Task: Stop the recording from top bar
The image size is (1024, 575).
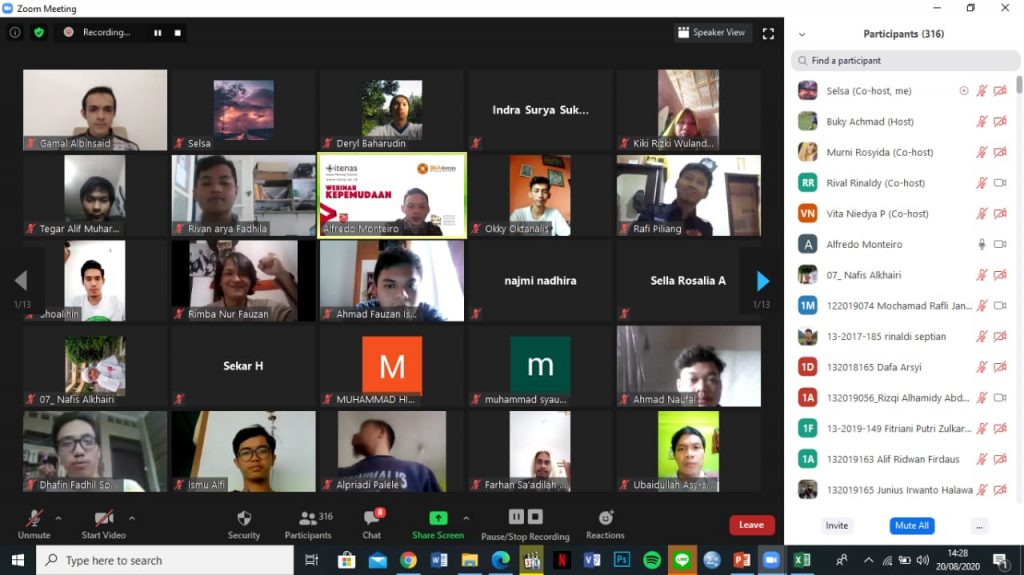Action: (x=178, y=33)
